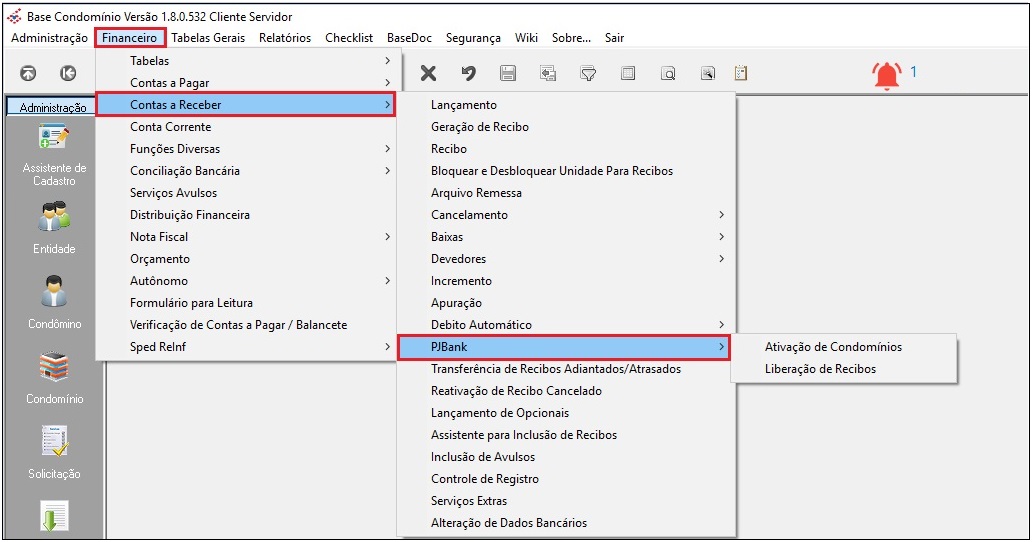This screenshot has height=542, width=1032.
Task: Click the Base Condomínio app logo icon
Action: 14,16
